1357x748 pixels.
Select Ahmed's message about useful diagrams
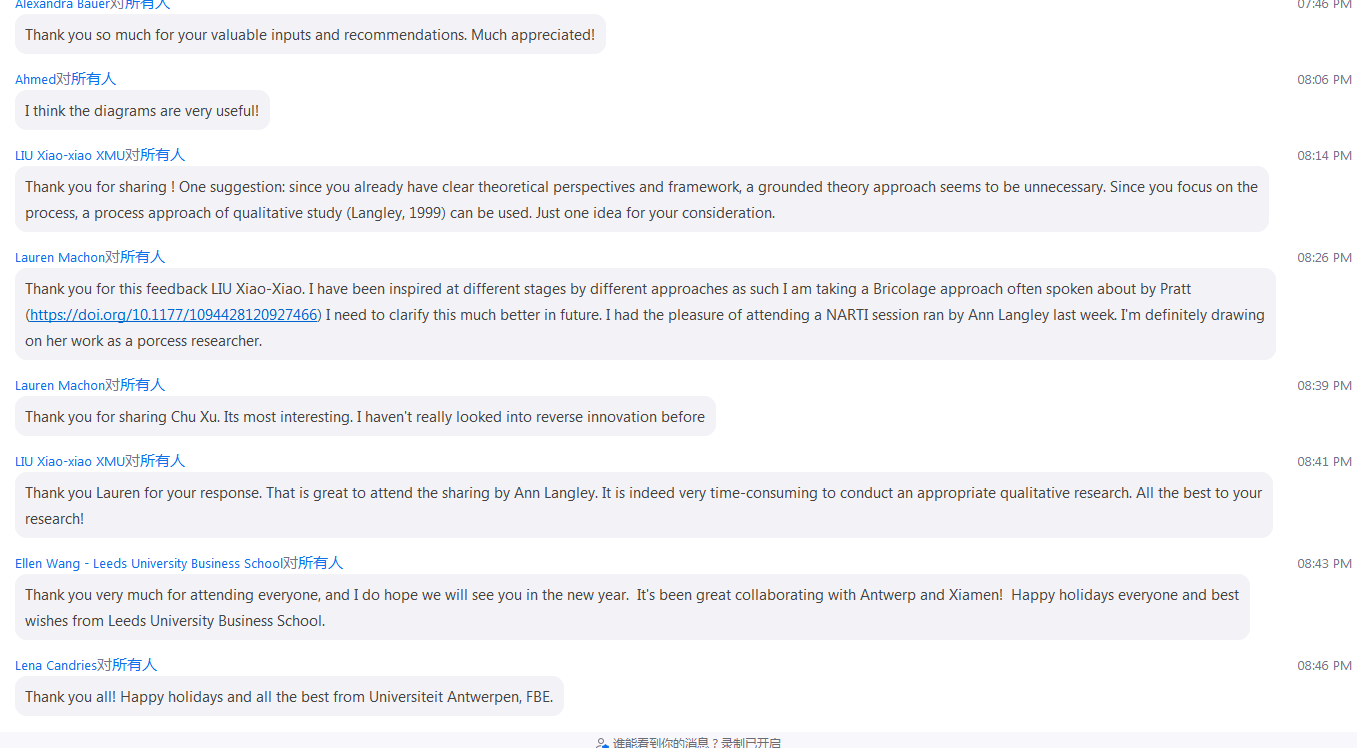click(142, 111)
